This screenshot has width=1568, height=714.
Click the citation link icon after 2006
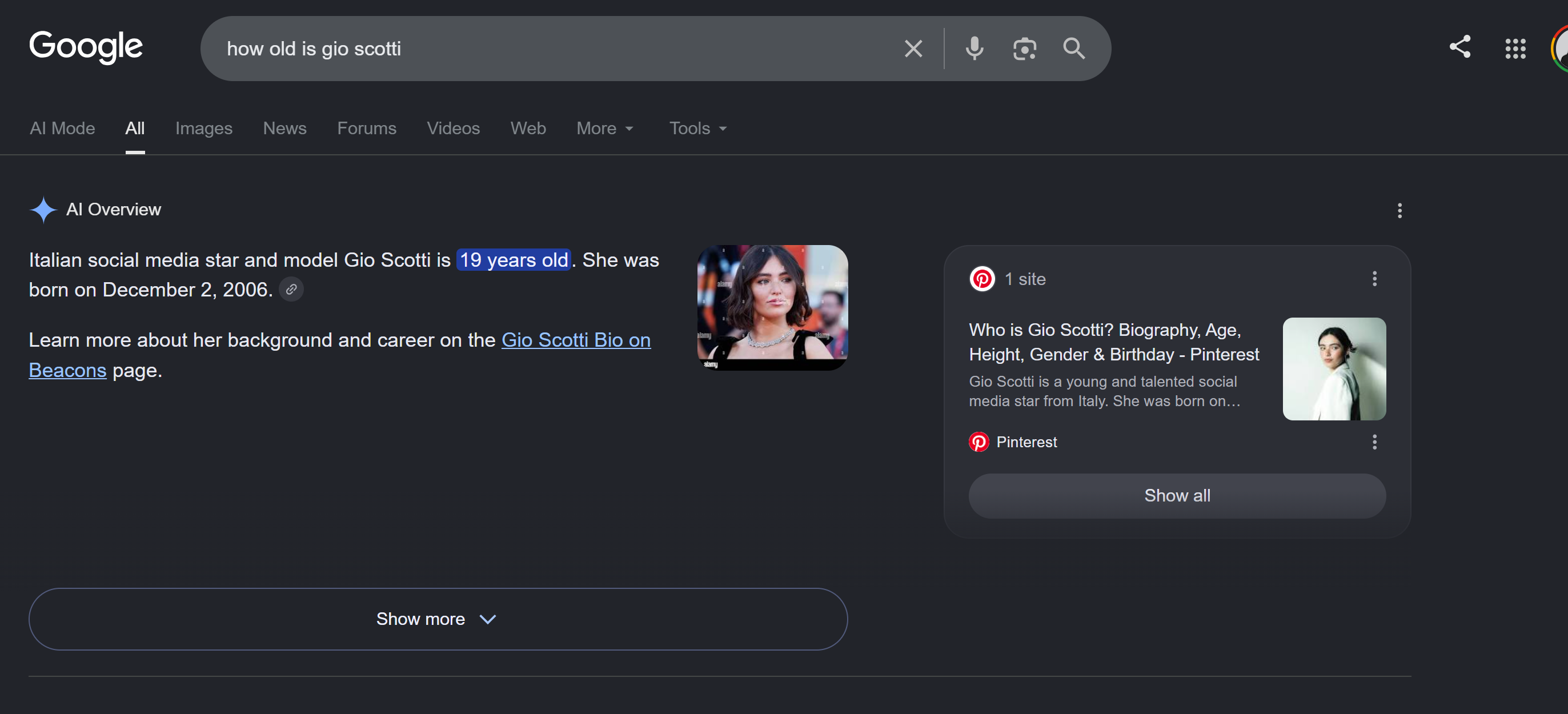click(291, 290)
